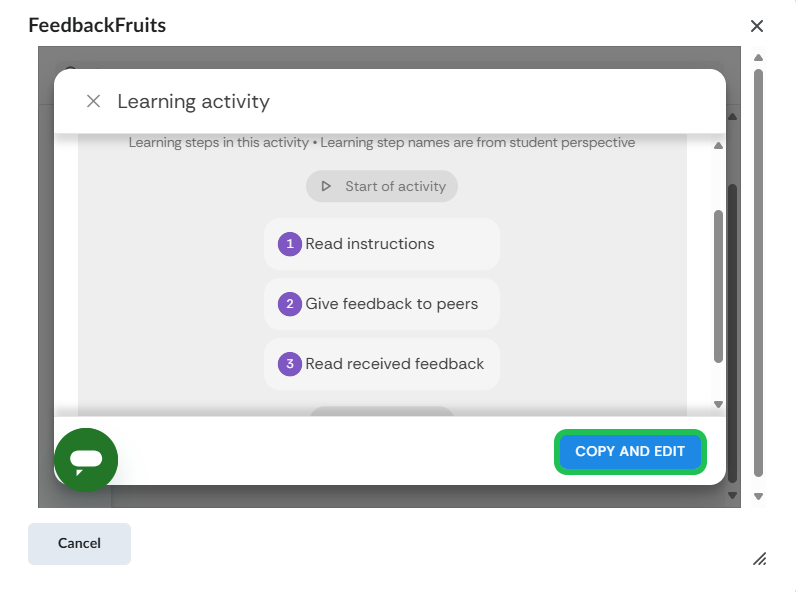Screen dimensions: 796x592
Task: Click the outermost dialog scrollbar up arrow
Action: coord(758,58)
